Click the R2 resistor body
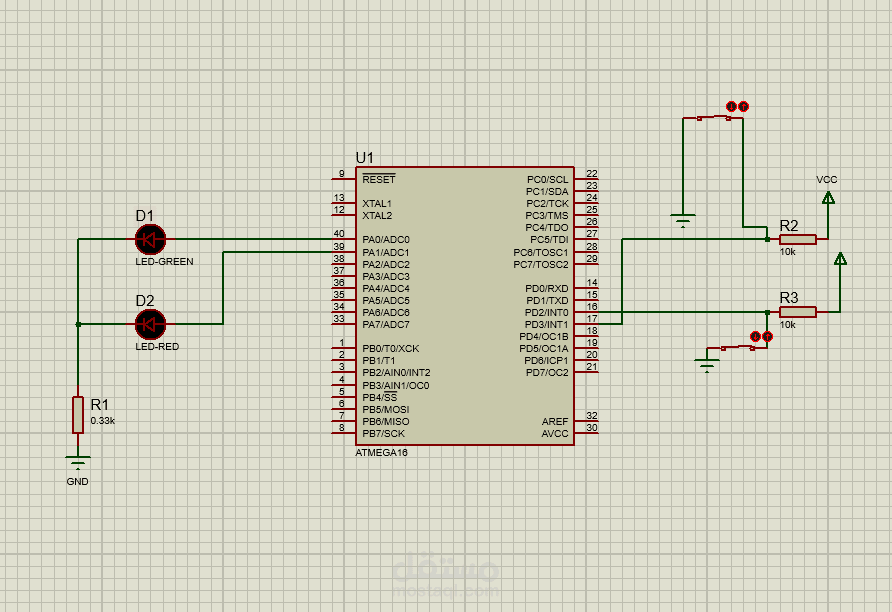 (x=798, y=239)
